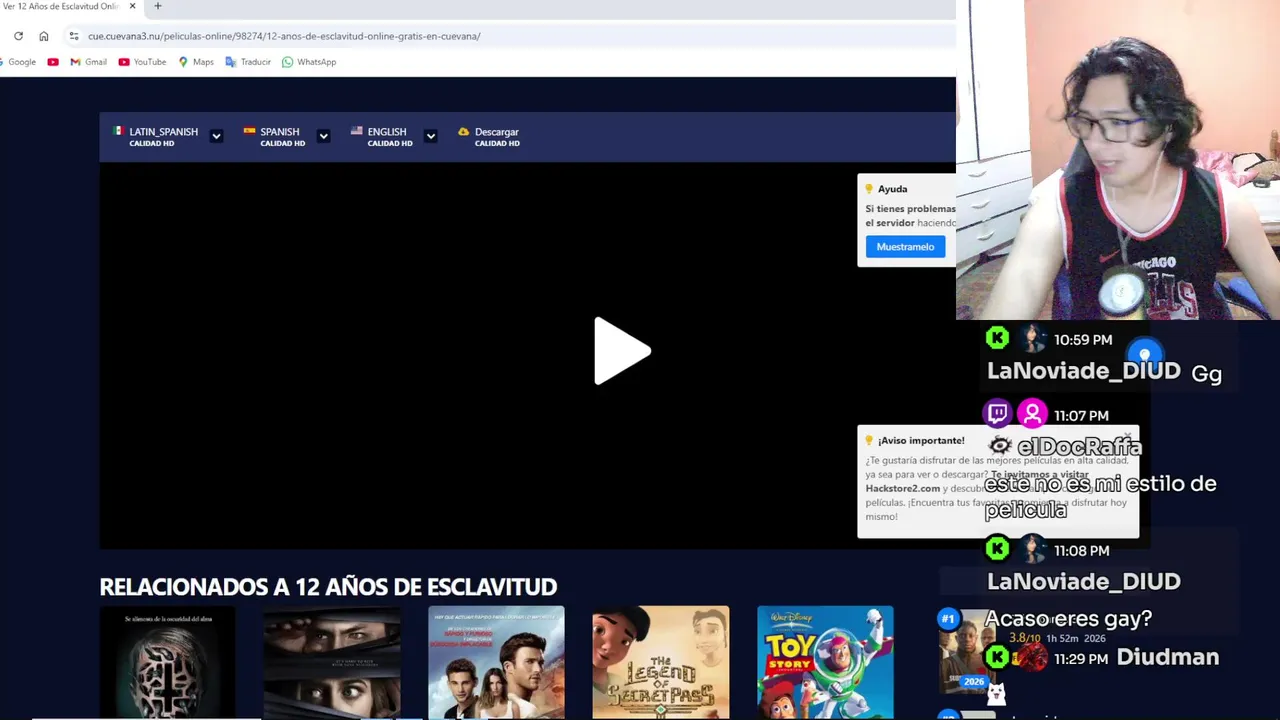Viewport: 1280px width, 720px height.
Task: Open the related movie poster with couple and cars
Action: (x=496, y=662)
